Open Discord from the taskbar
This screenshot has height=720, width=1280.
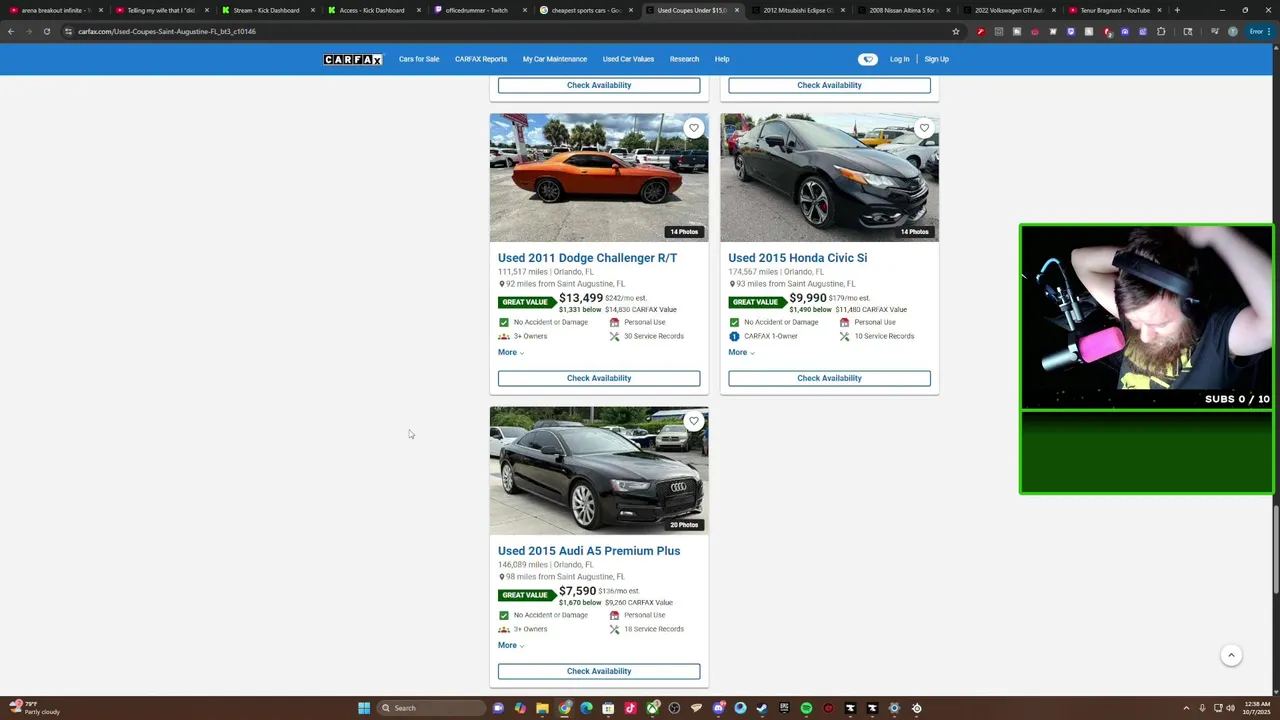point(719,708)
